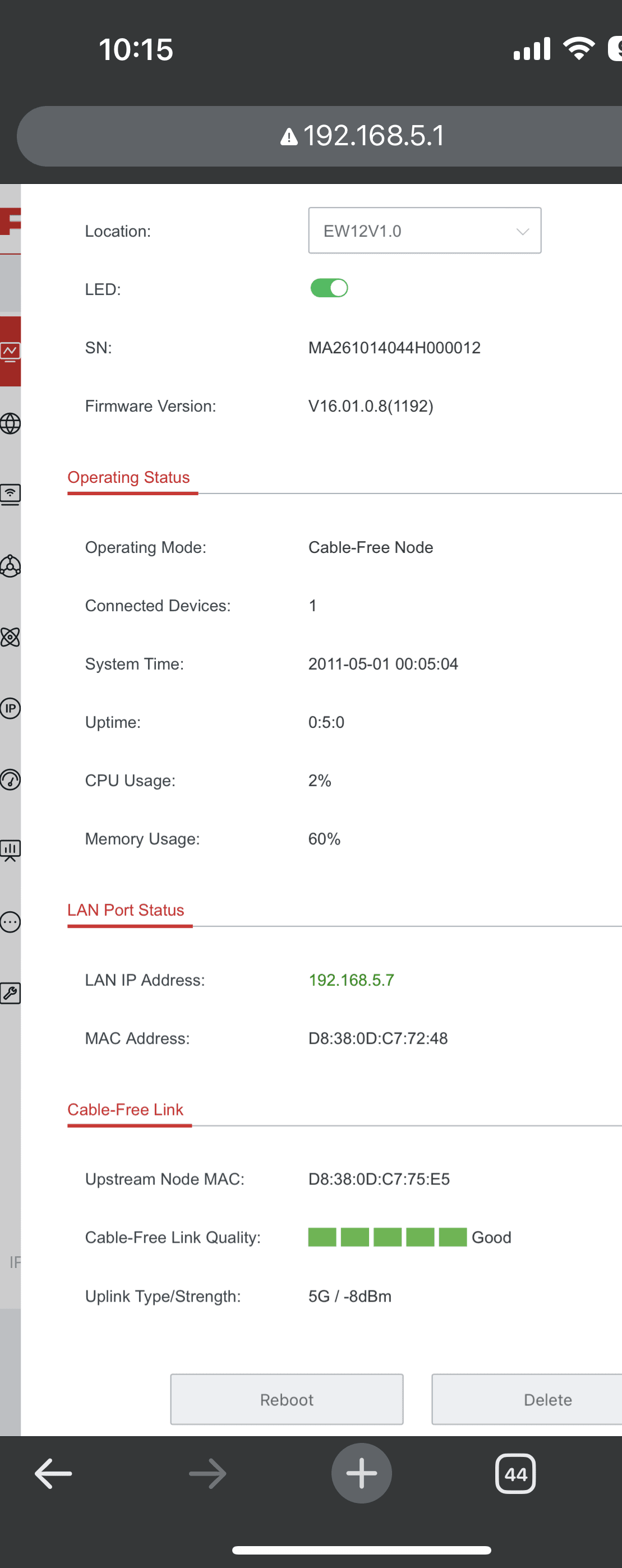Open the network monitoring sidebar icon
Image resolution: width=622 pixels, height=1568 pixels.
pos(10,352)
